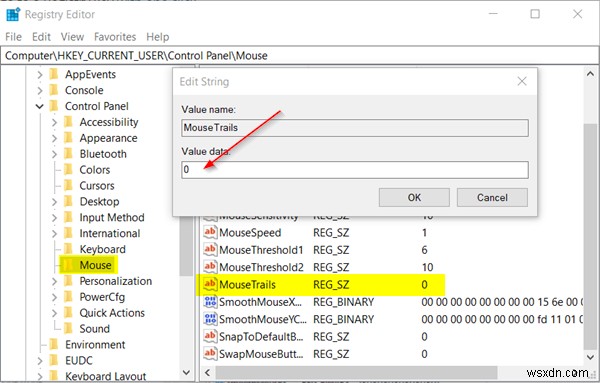The width and height of the screenshot is (600, 383).
Task: Click the Cursors folder icon
Action: 68,186
